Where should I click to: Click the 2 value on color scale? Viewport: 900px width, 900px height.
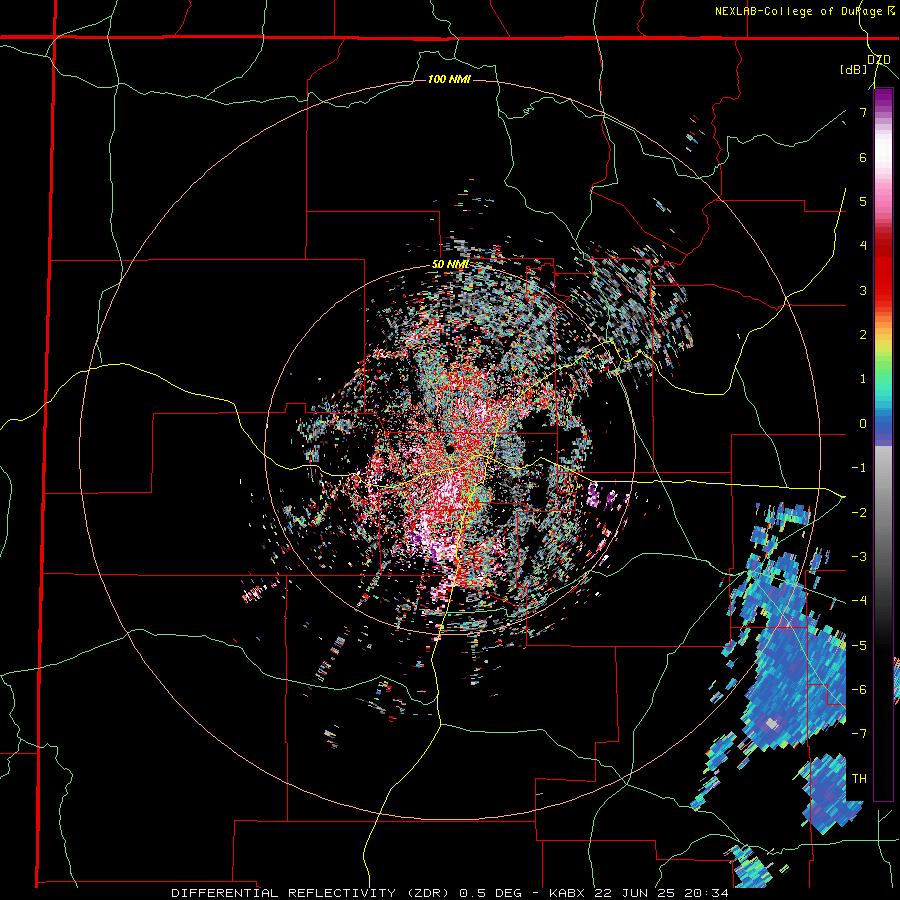(x=863, y=335)
